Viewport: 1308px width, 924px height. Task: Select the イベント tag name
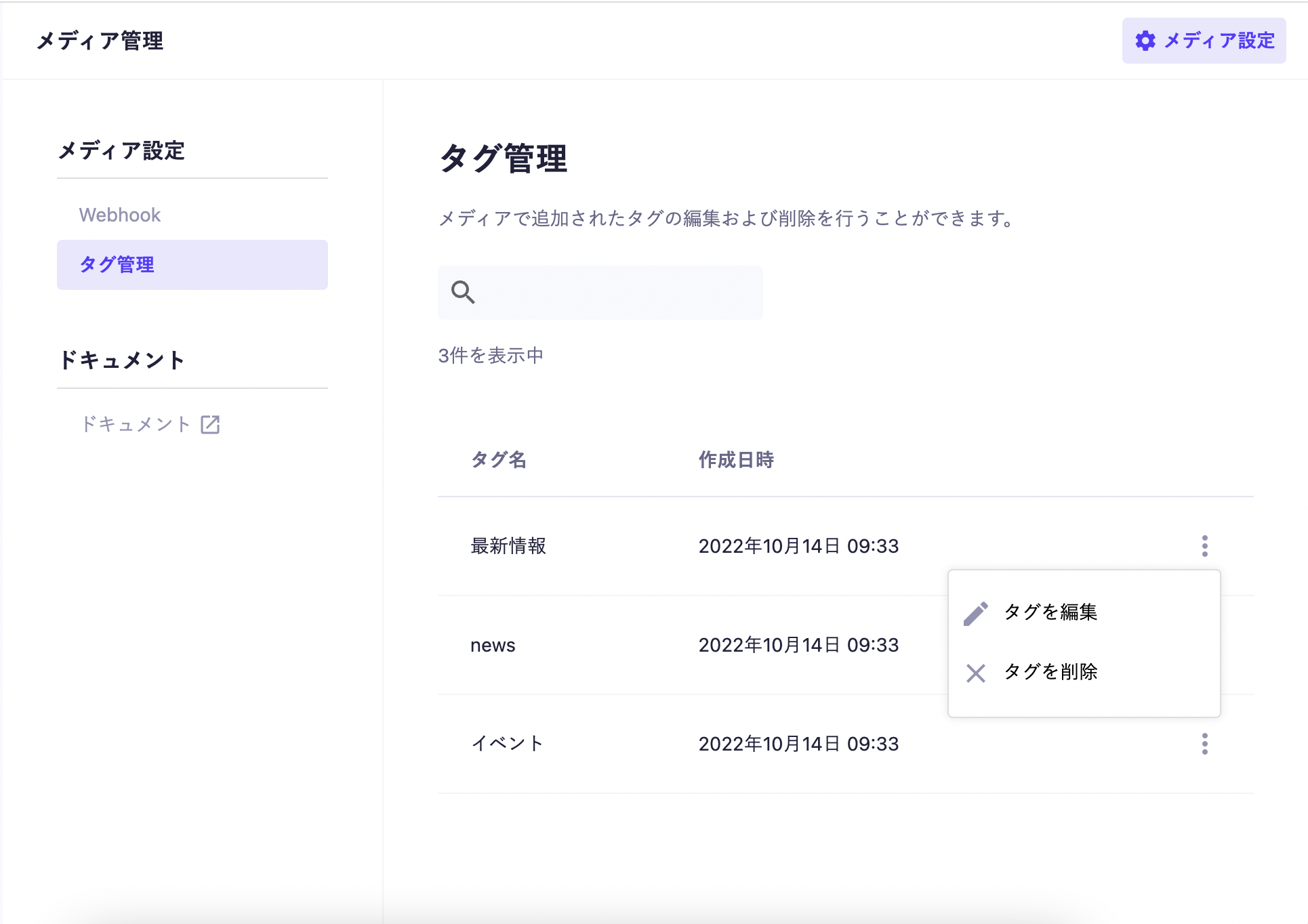click(508, 744)
